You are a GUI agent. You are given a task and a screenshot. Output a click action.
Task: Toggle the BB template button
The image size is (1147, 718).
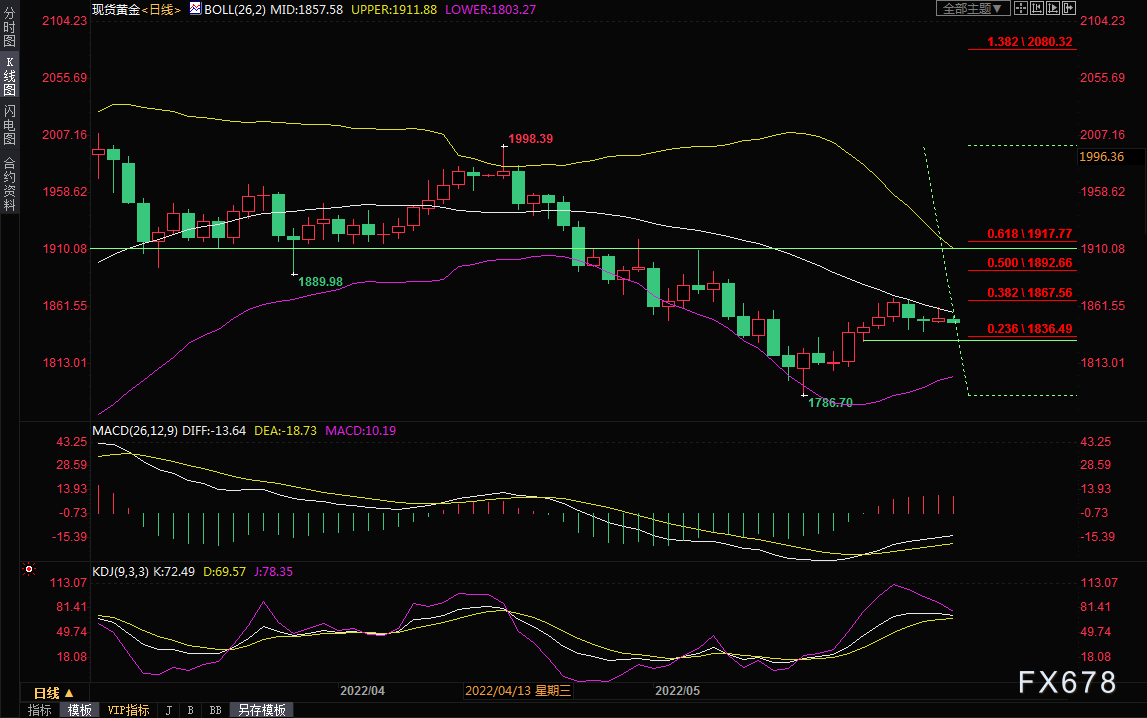(215, 710)
